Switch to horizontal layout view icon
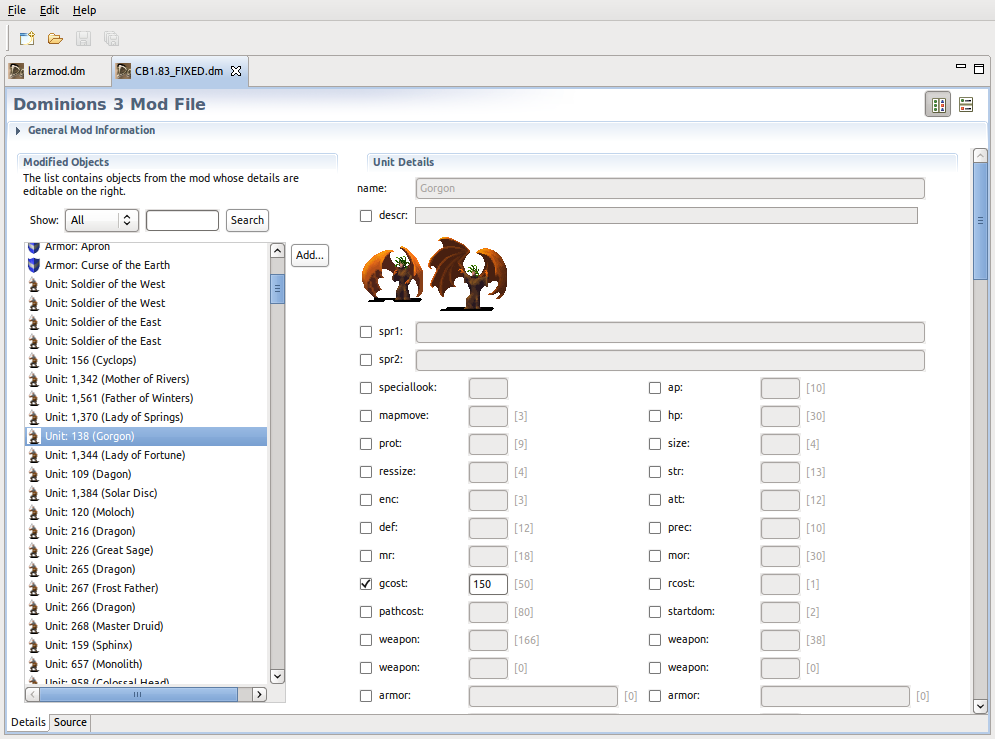This screenshot has width=995, height=739. [x=938, y=105]
